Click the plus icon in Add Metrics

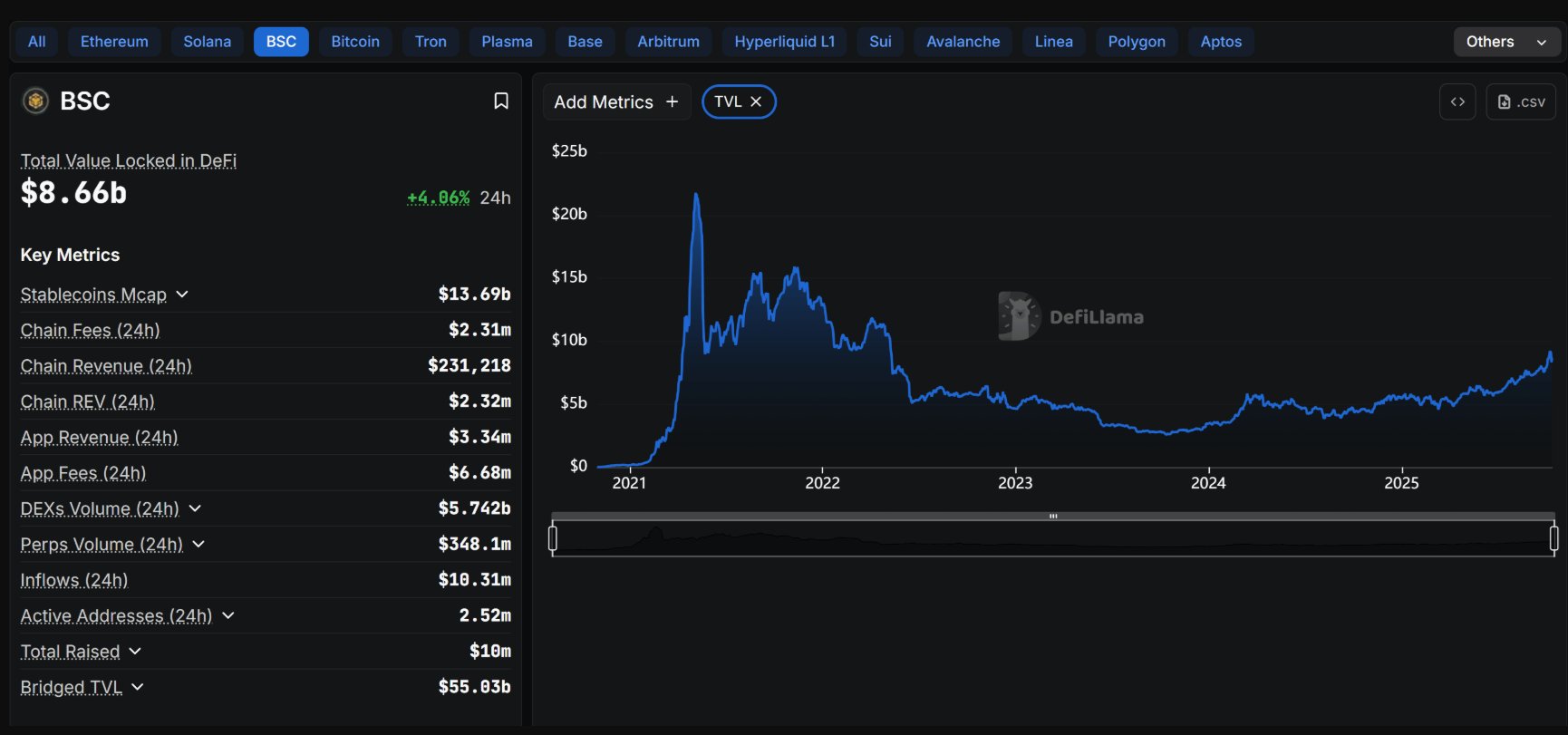[x=672, y=102]
